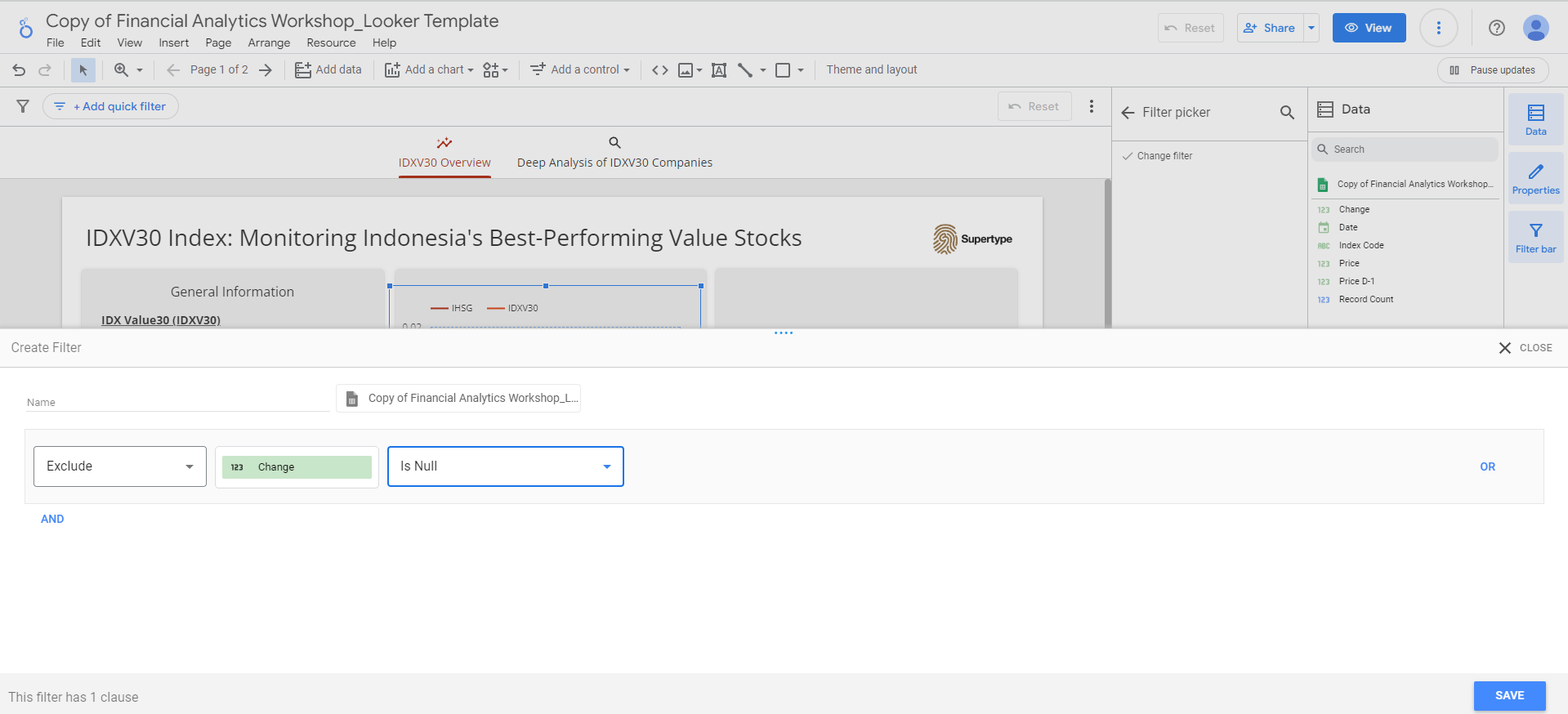Image resolution: width=1568 pixels, height=714 pixels.
Task: Click the green data source sheet icon
Action: [x=1323, y=185]
